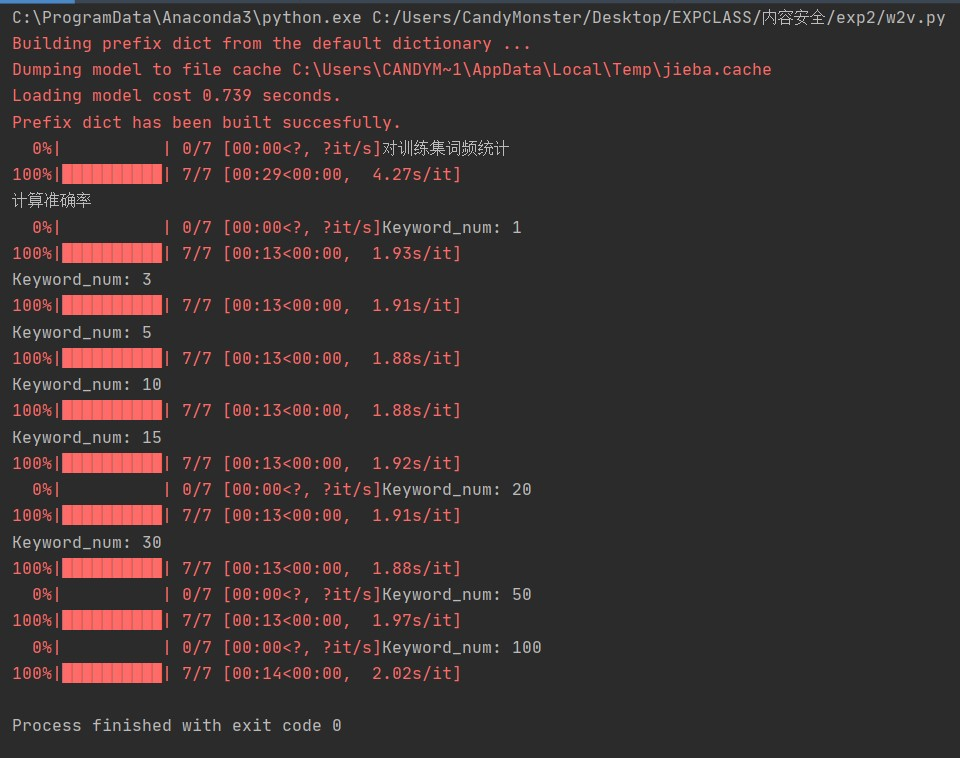The image size is (960, 758).
Task: Click the progress bar showing 1.92s/it
Action: tap(112, 464)
